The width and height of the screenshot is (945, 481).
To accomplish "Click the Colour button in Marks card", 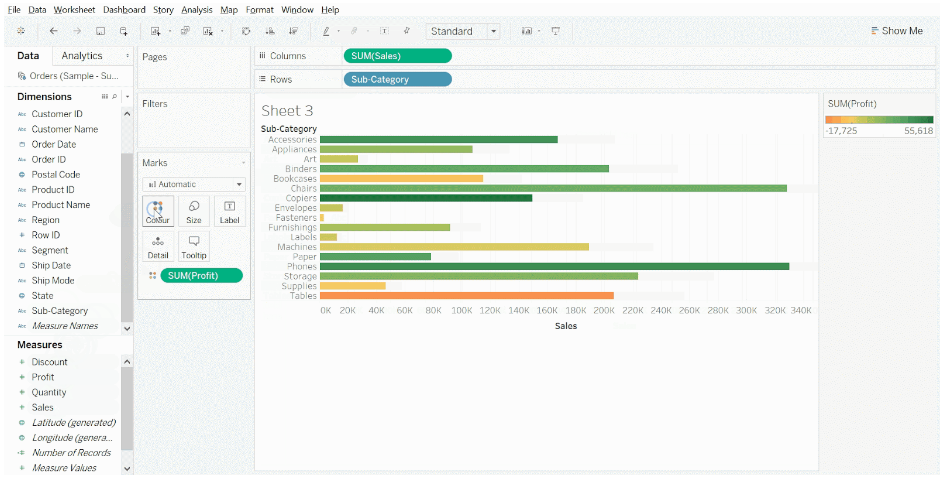I will coord(158,211).
